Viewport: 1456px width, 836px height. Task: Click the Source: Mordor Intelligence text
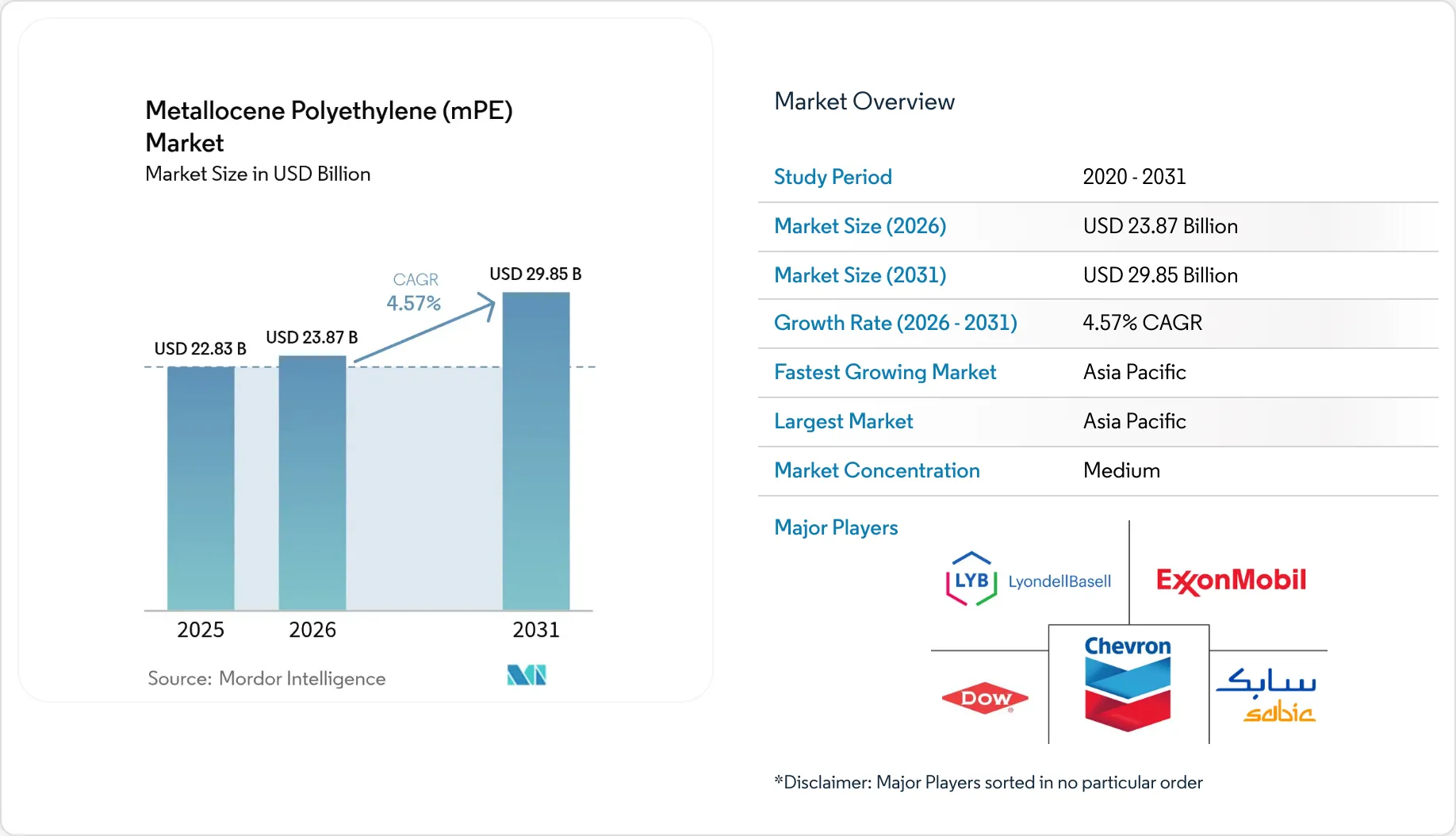pos(266,678)
